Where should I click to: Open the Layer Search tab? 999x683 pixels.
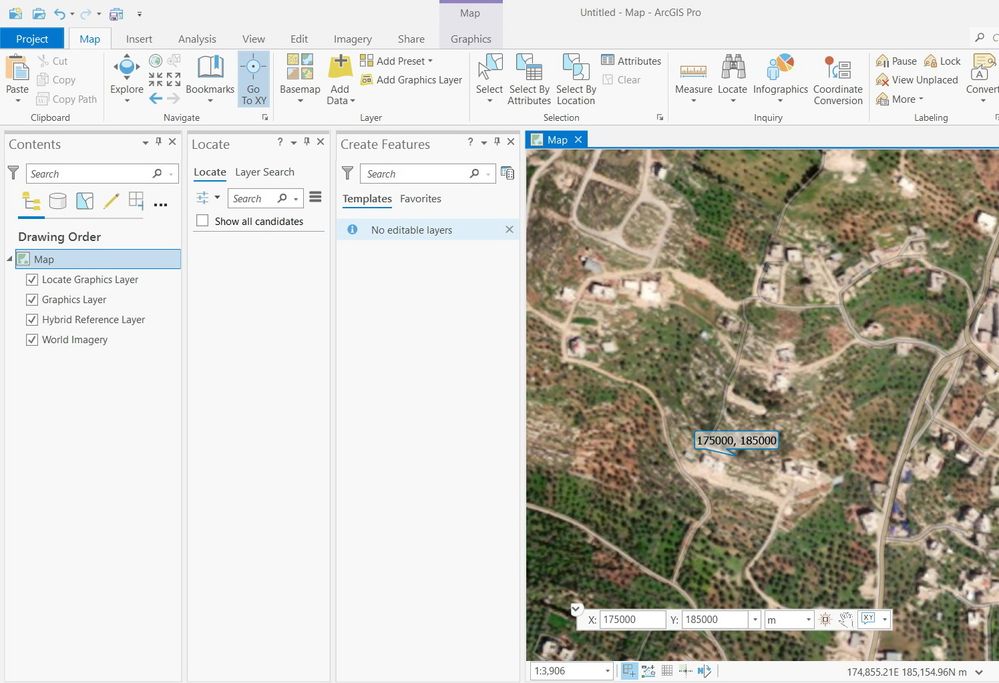(264, 172)
